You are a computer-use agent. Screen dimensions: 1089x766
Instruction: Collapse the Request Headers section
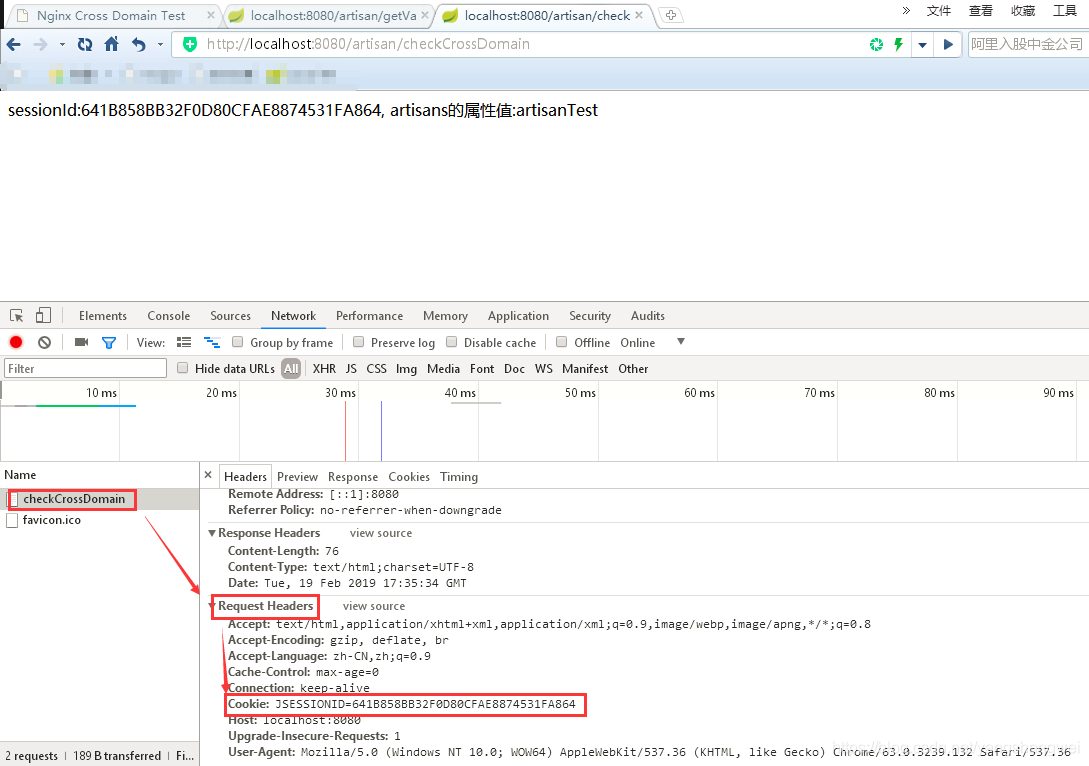point(212,606)
